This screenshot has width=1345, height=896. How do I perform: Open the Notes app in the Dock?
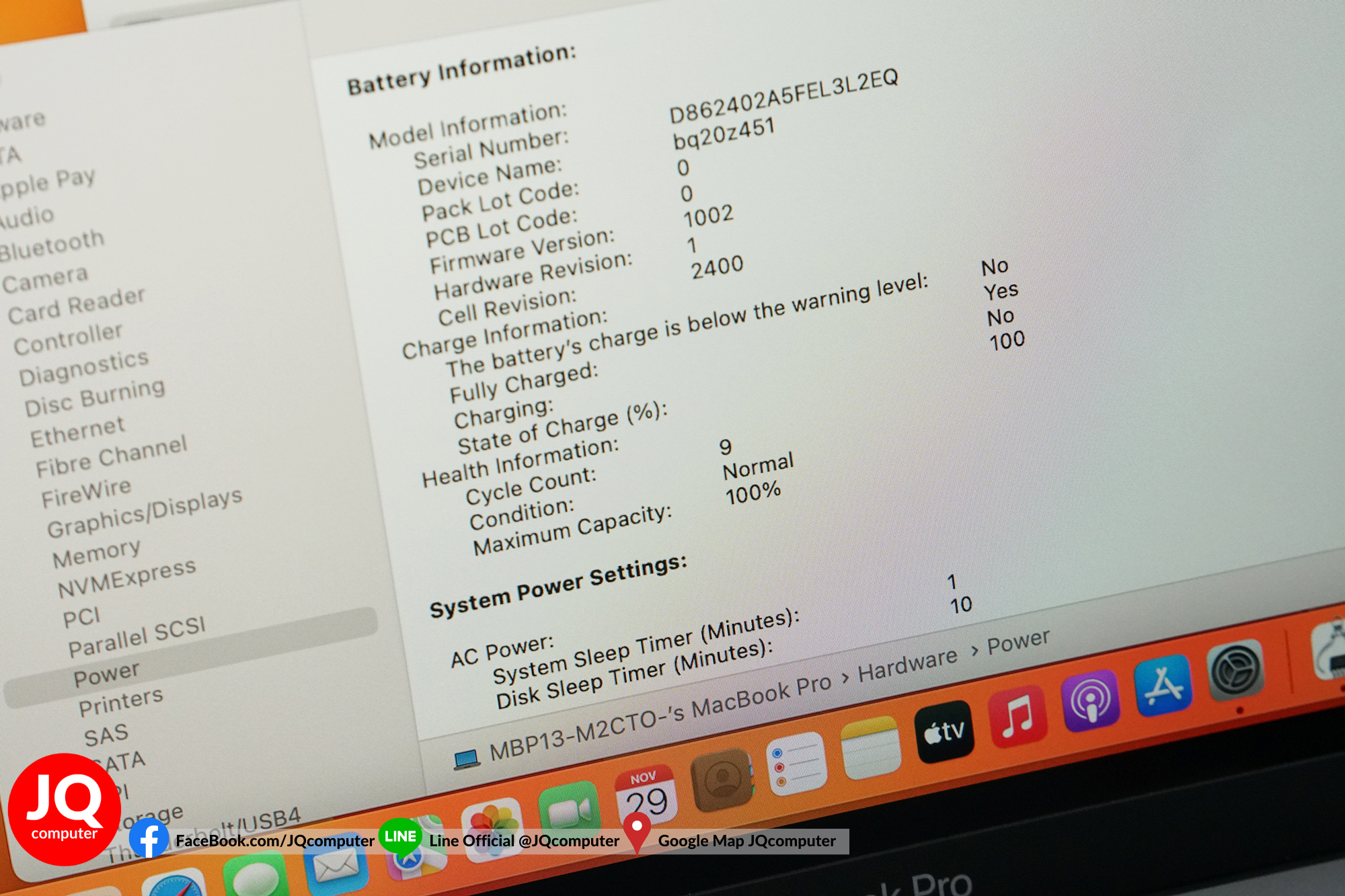870,747
